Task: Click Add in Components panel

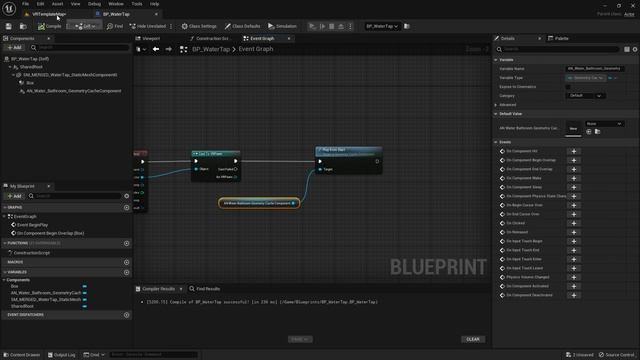Action: (15, 48)
